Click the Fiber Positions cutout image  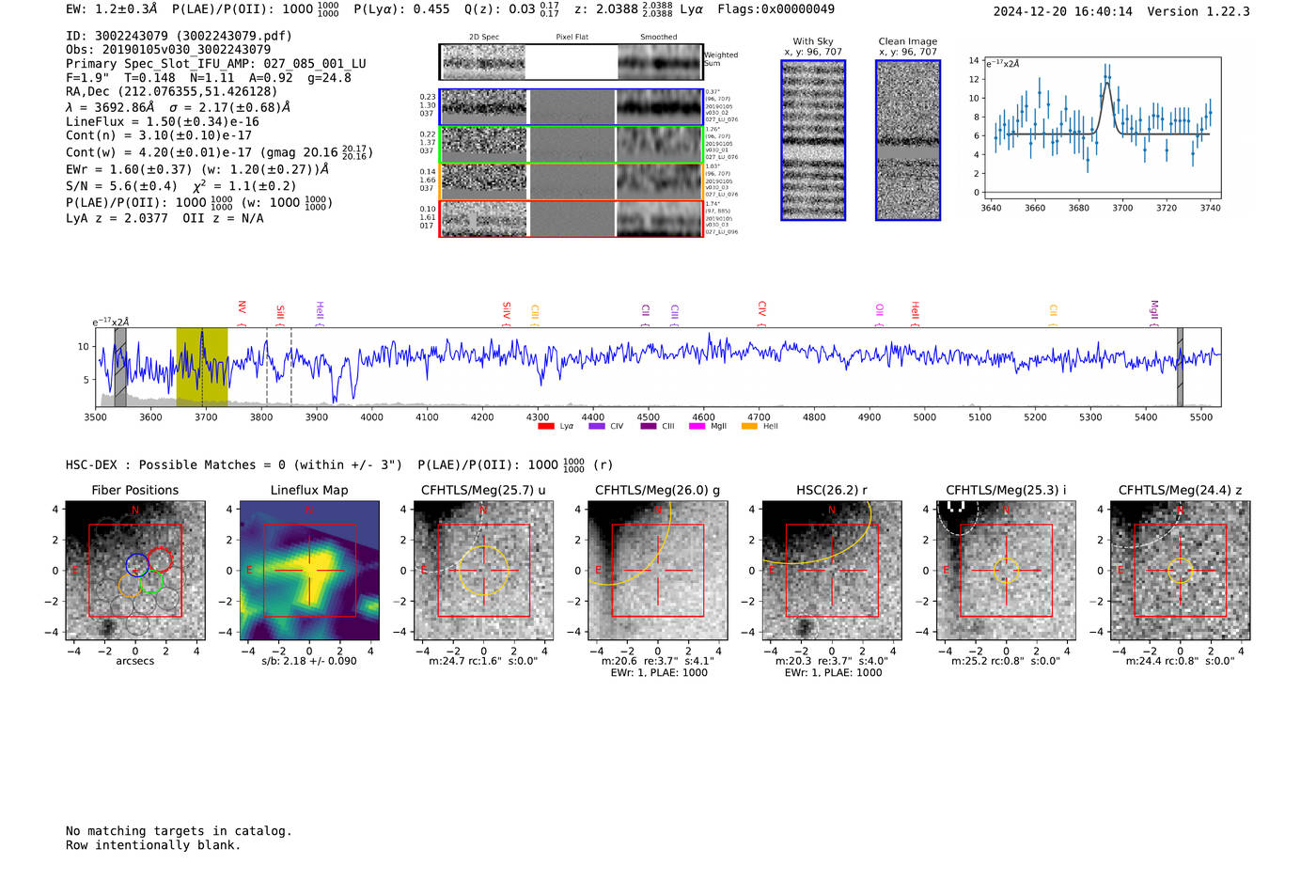pos(135,571)
